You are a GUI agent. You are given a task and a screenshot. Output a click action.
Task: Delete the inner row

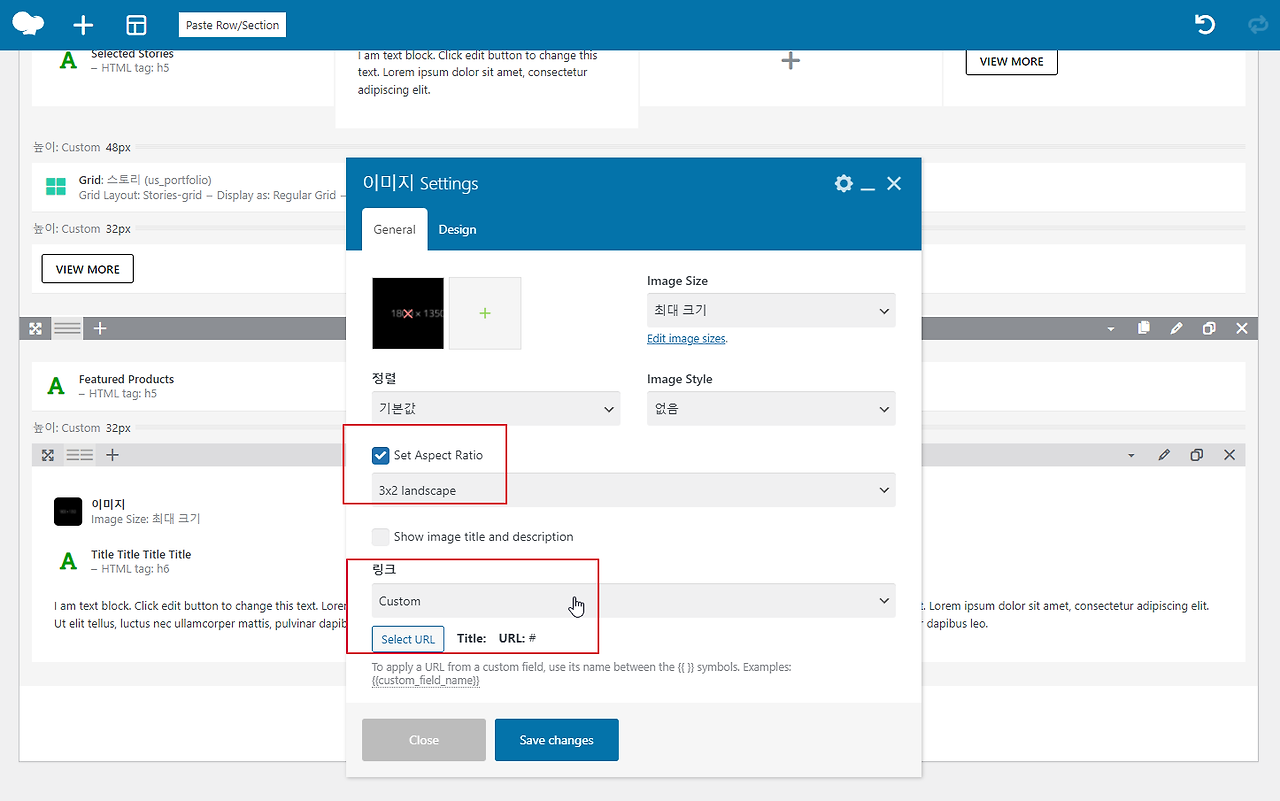[x=1230, y=455]
